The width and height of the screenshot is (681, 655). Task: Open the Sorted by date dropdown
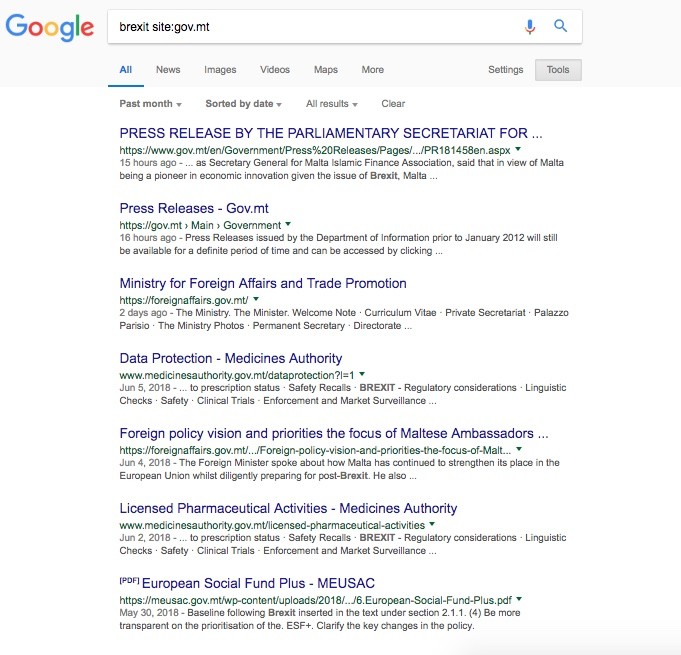coord(243,104)
